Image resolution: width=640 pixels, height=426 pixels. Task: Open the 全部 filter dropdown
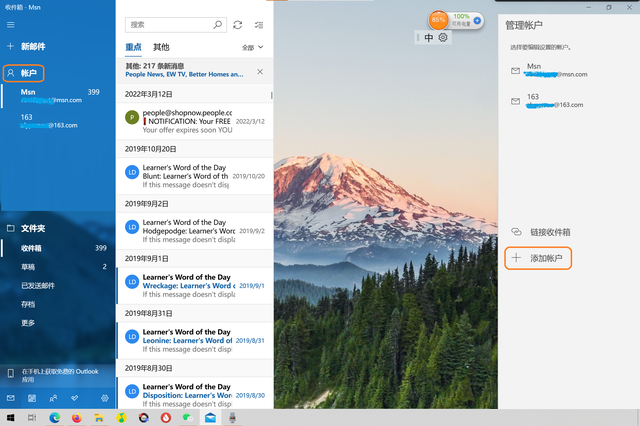[x=253, y=47]
